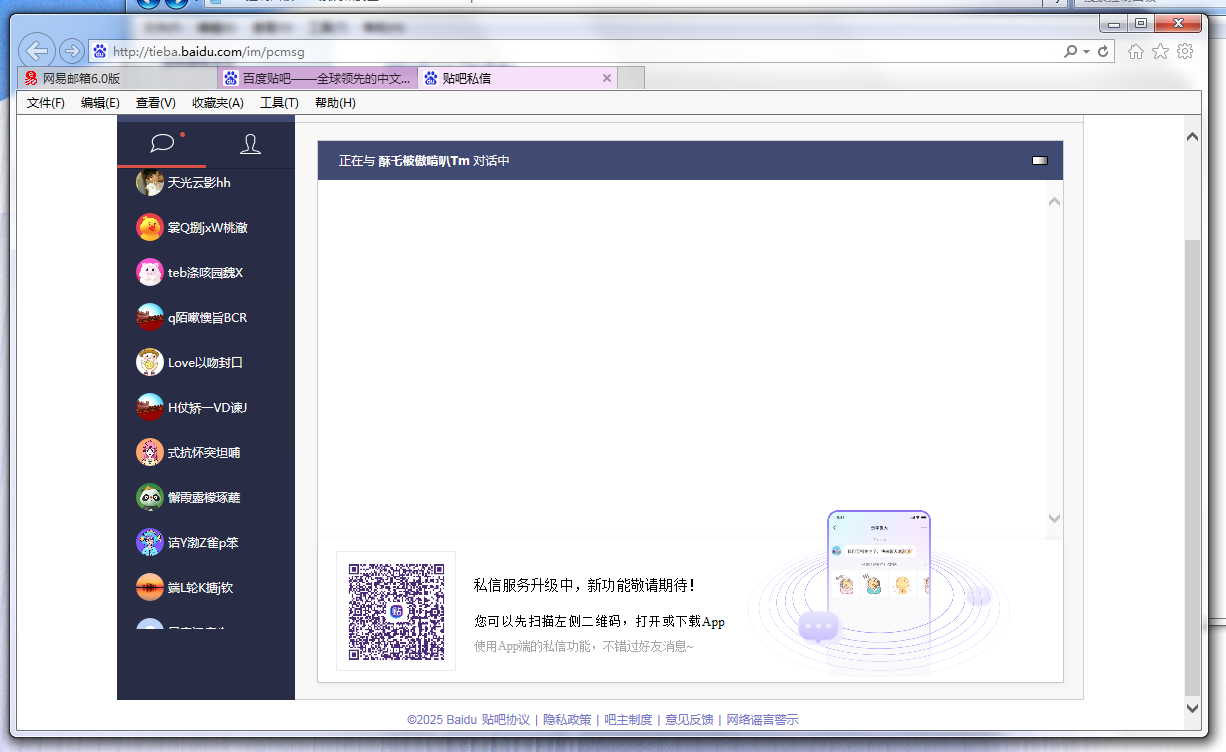Minimize the chat panel via header icon
Image resolution: width=1226 pixels, height=752 pixels.
pyautogui.click(x=1040, y=160)
